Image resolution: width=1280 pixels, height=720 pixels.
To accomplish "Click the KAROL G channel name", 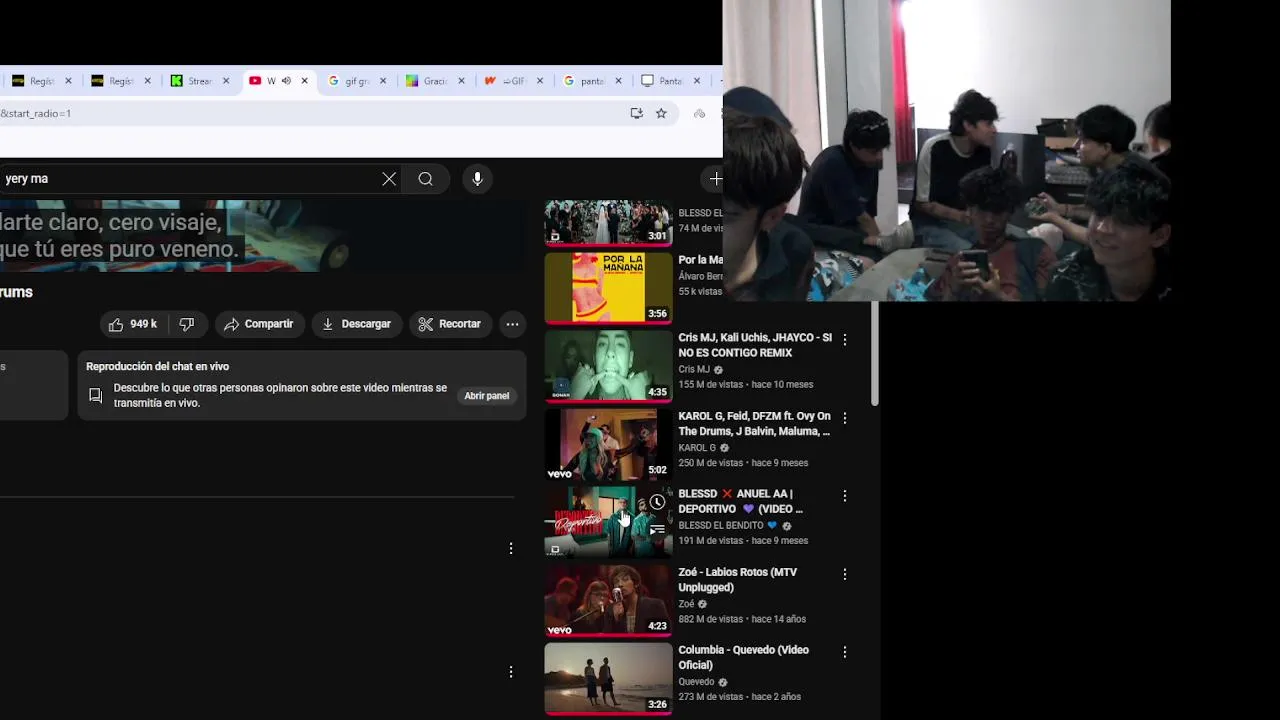I will (697, 448).
